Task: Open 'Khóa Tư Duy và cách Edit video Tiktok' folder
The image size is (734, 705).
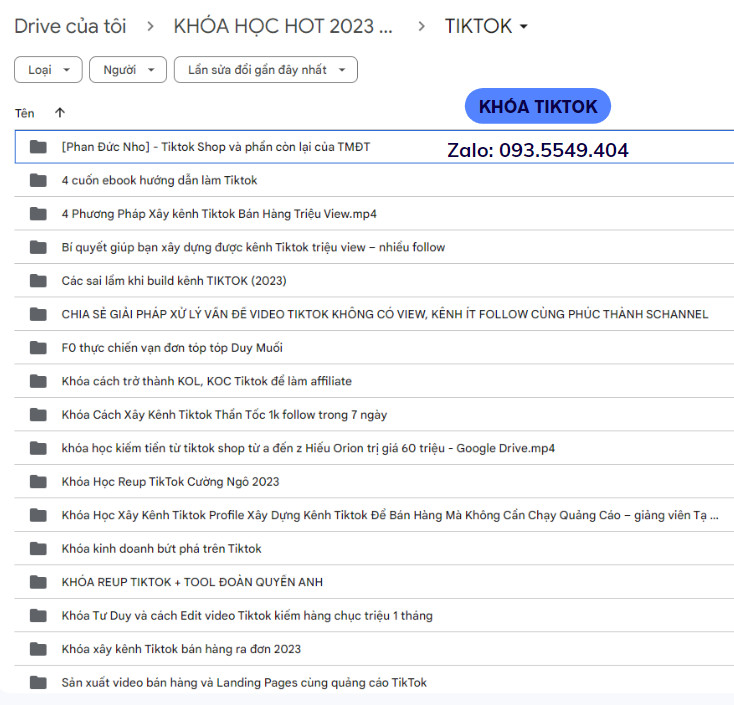Action: point(246,616)
